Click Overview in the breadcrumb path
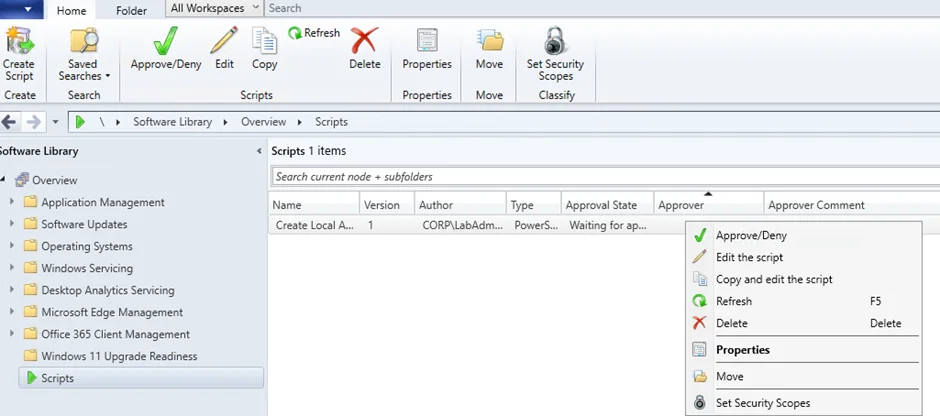This screenshot has height=416, width=940. [x=263, y=122]
